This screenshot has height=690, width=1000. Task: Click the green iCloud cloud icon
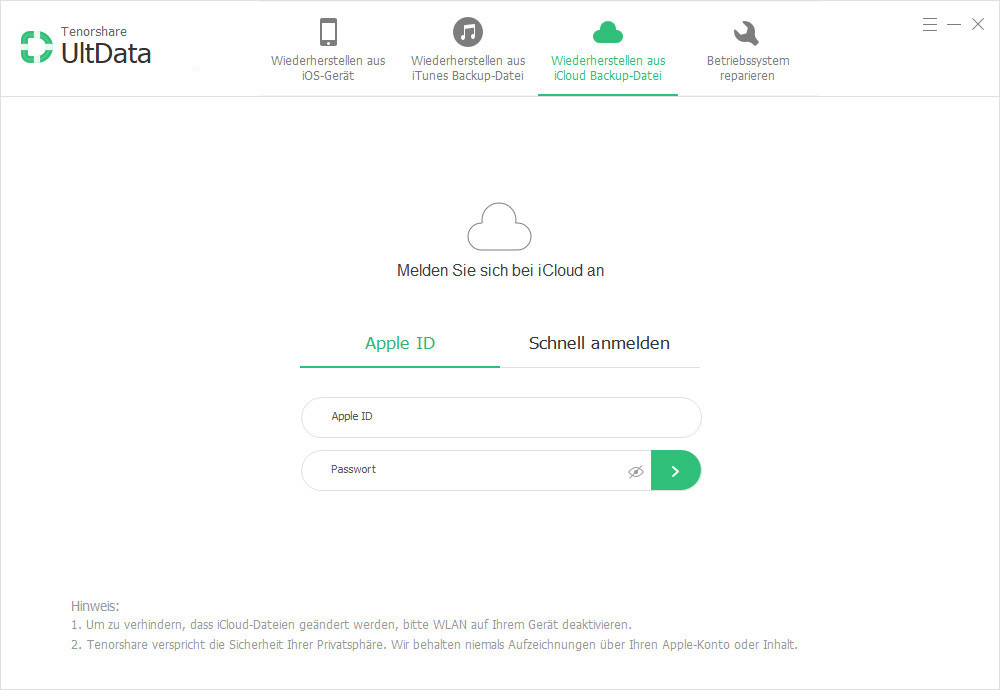point(608,33)
